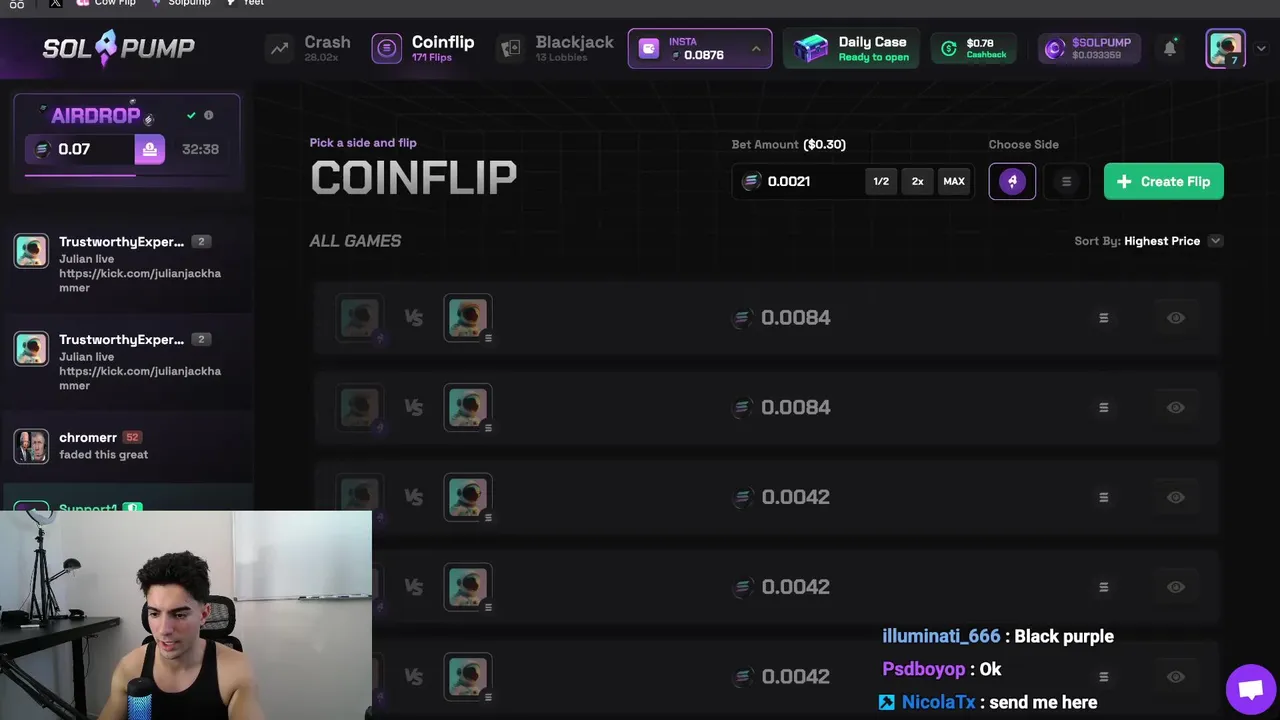Switch to the Crash game tab

309,48
